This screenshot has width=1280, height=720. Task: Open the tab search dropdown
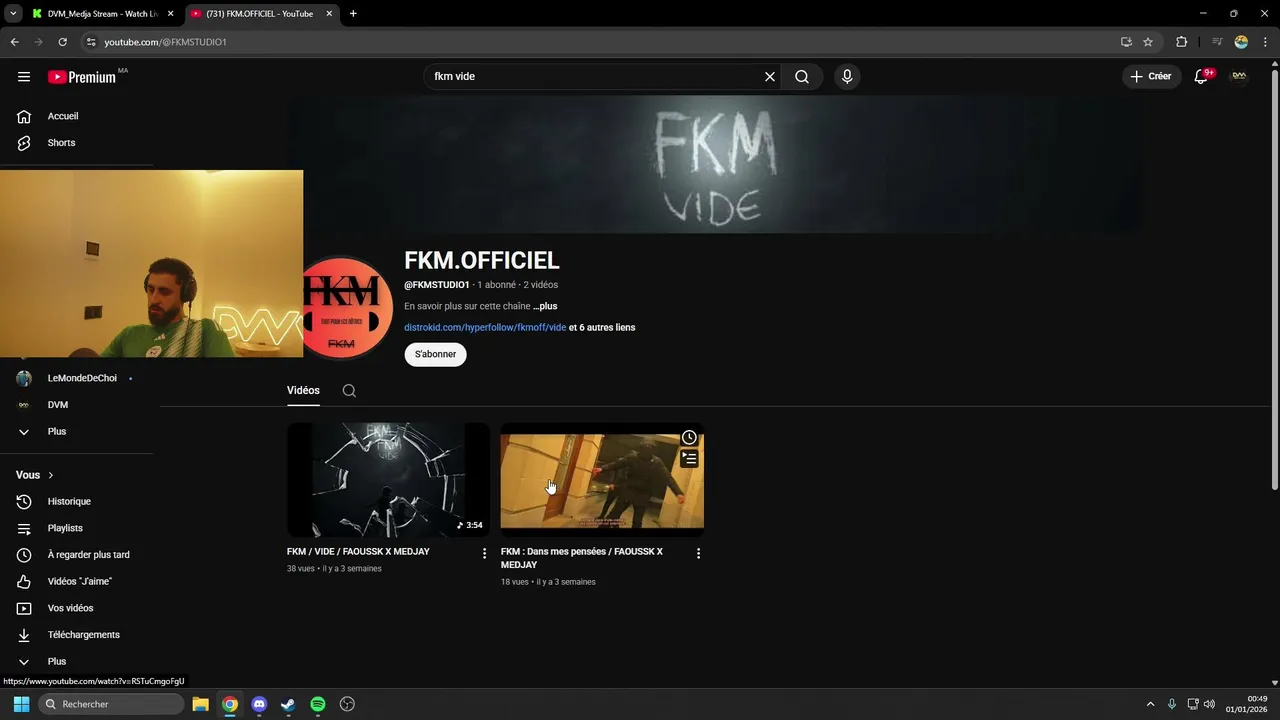pyautogui.click(x=13, y=14)
